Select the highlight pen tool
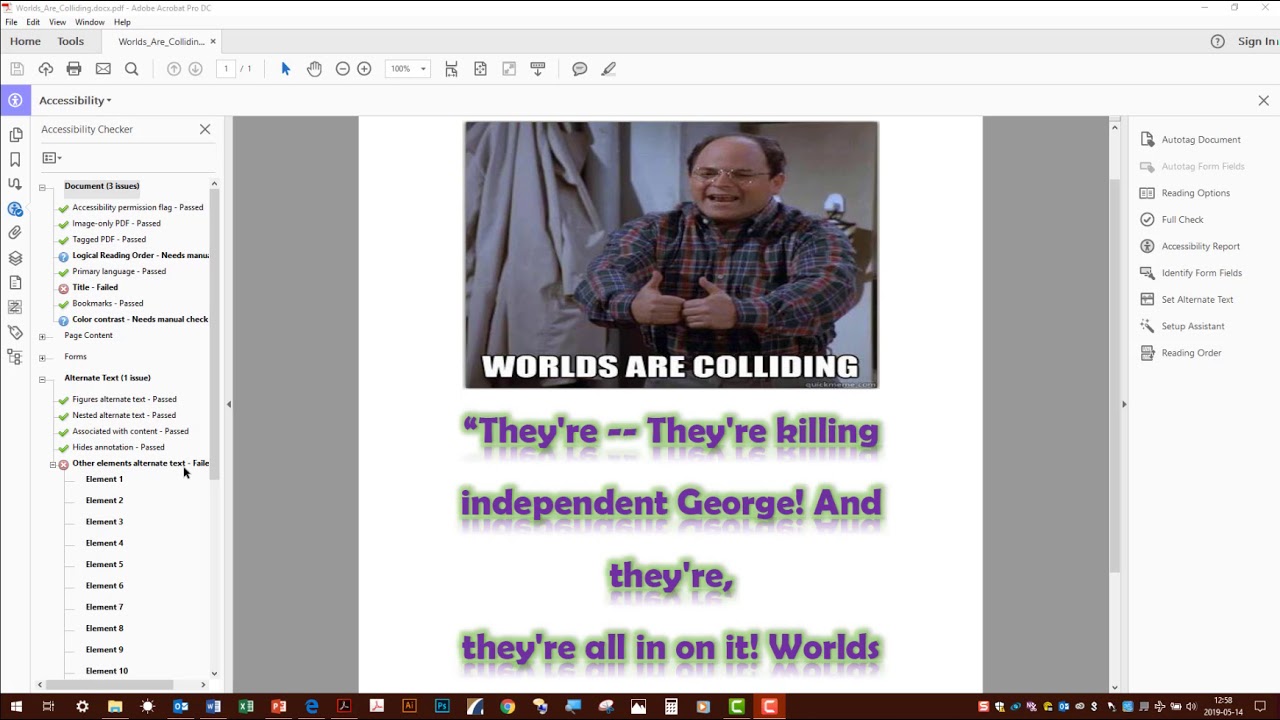 point(609,69)
